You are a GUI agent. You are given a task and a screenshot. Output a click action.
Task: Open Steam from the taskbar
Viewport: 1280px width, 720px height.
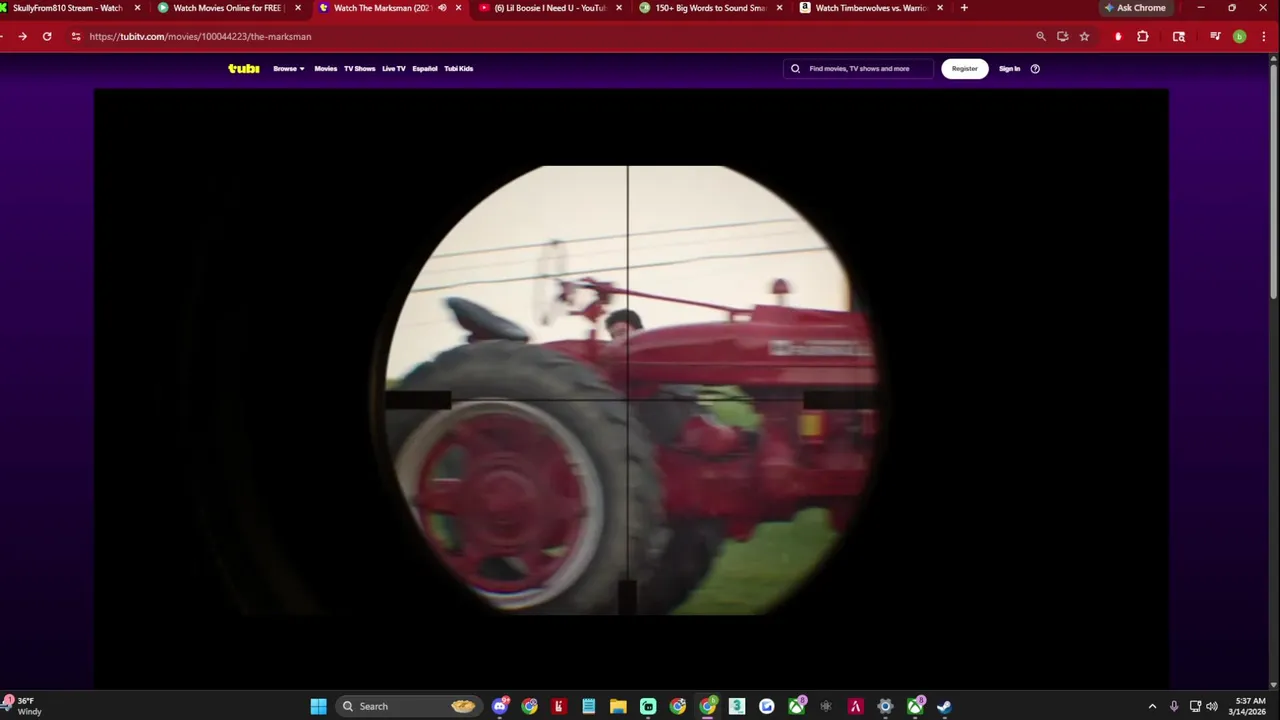coord(944,706)
